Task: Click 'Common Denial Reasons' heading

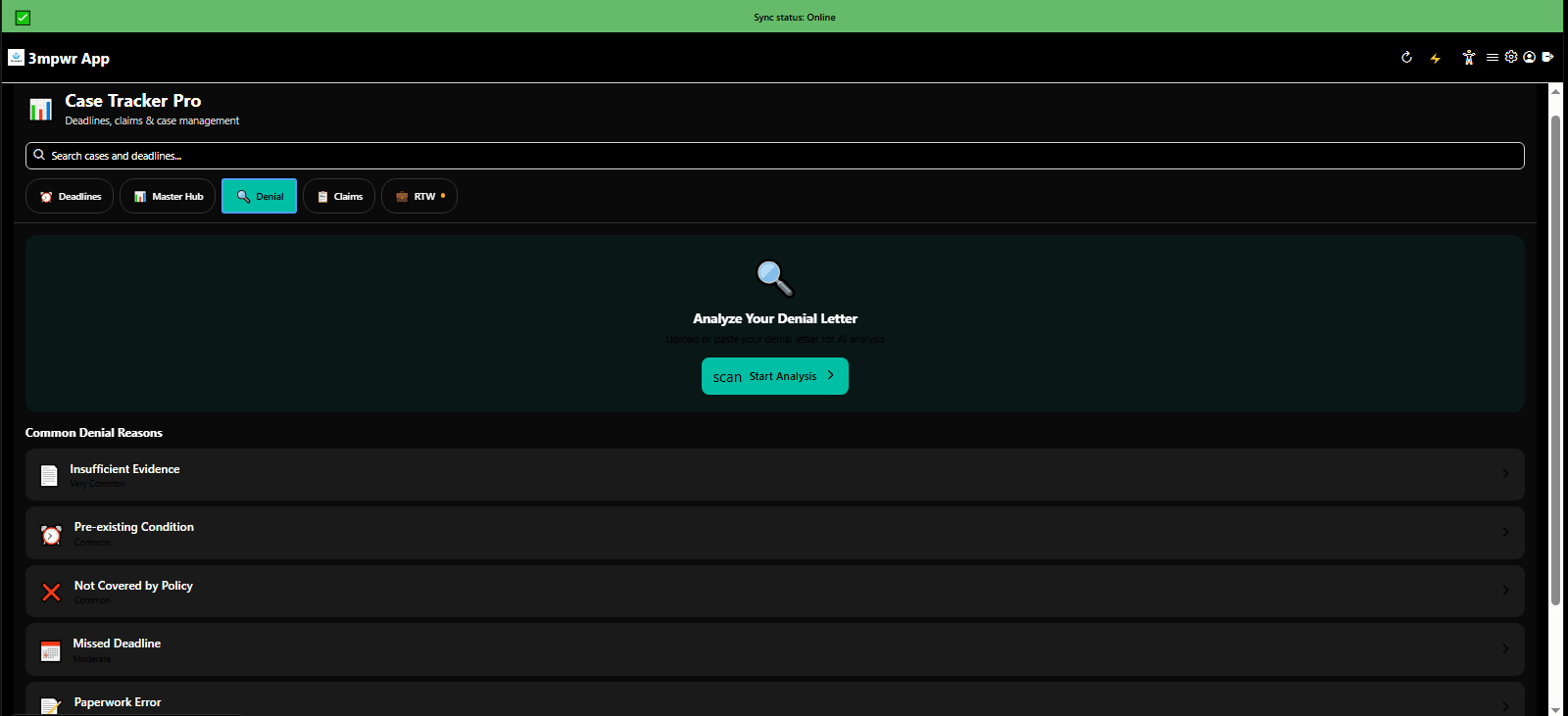Action: (94, 433)
